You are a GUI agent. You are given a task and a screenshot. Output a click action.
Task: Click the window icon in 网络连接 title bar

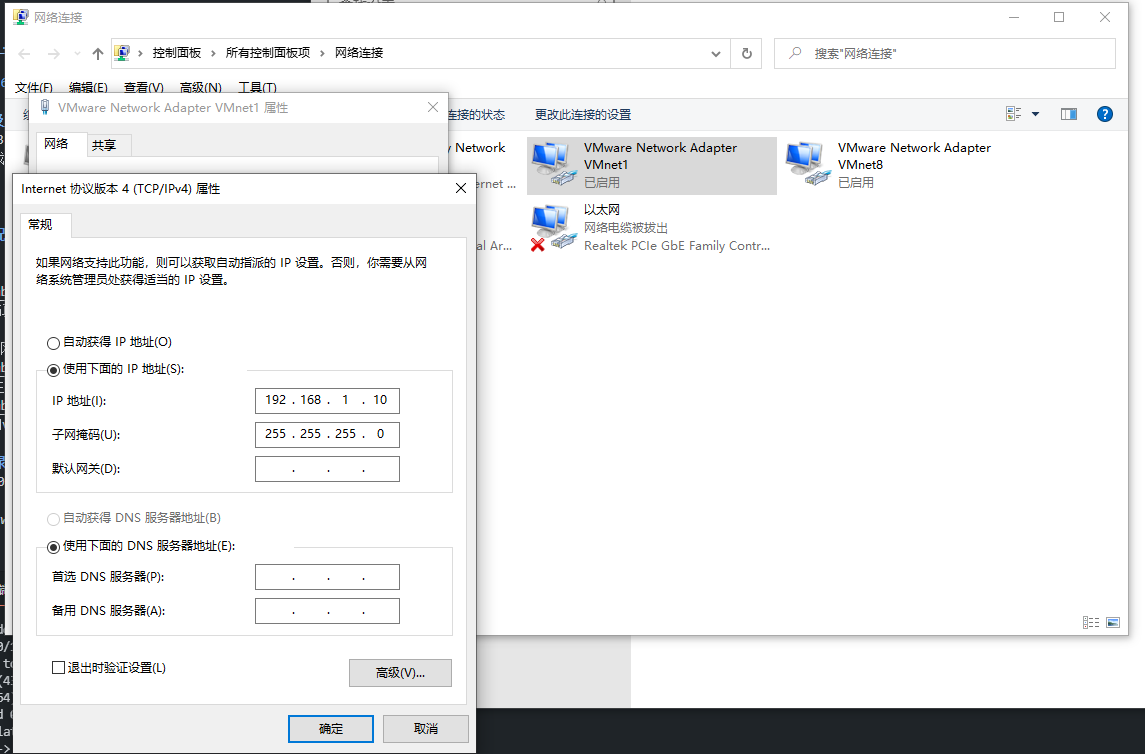20,17
